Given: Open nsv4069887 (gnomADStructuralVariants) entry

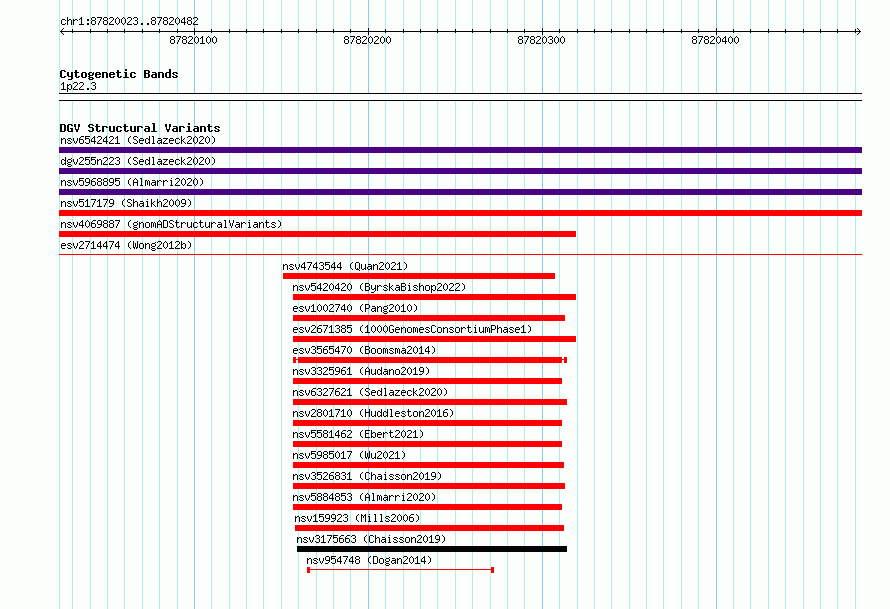Looking at the screenshot, I should pyautogui.click(x=171, y=224).
